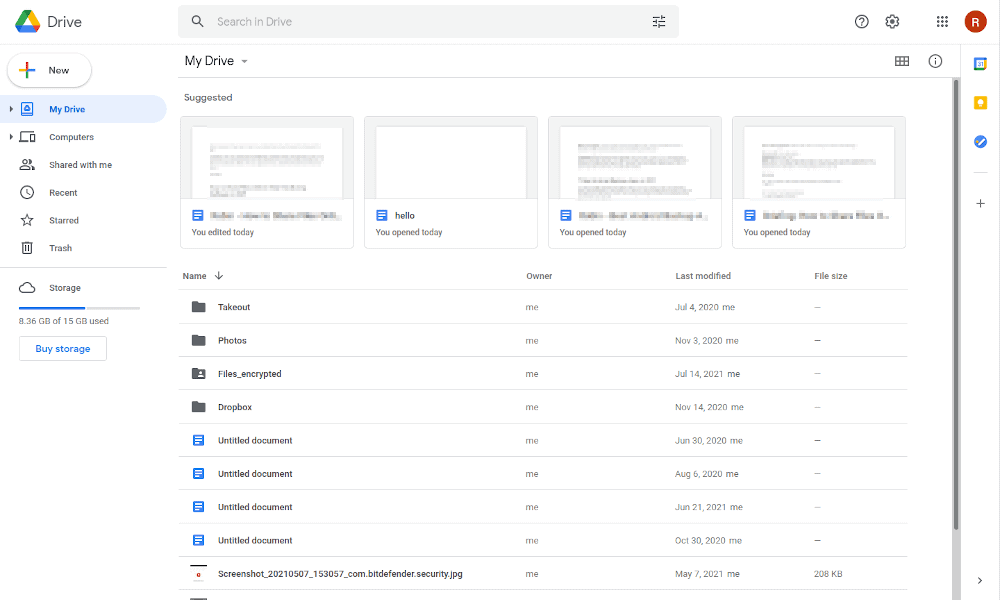Viewport: 1000px width, 600px height.
Task: Open Shared with me section
Action: 83,165
